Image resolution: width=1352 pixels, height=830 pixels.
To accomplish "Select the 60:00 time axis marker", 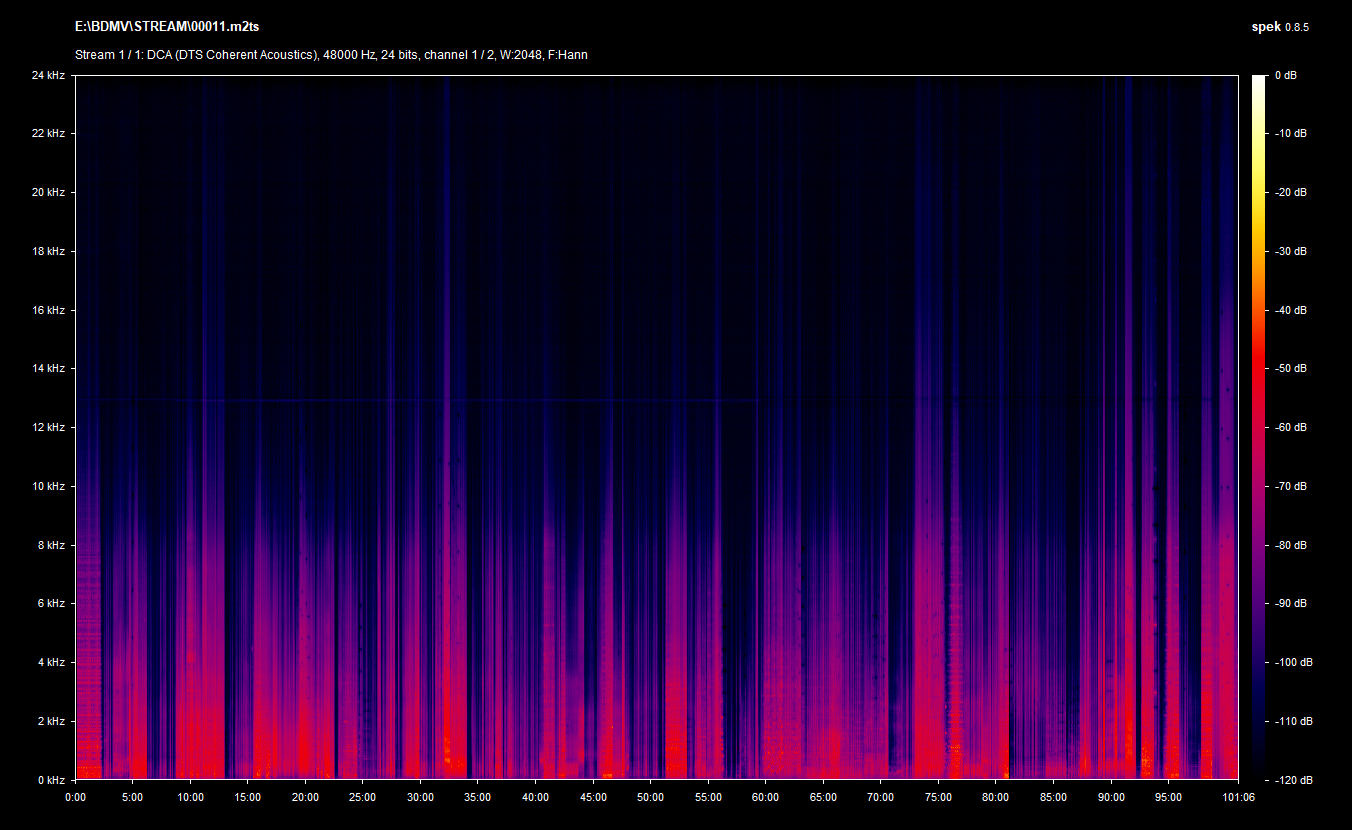I will 766,797.
